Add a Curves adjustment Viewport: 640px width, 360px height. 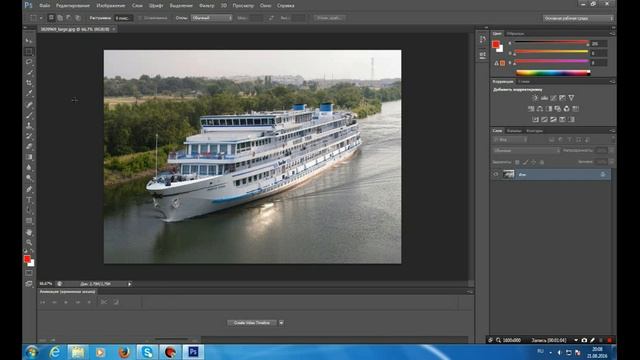[553, 98]
